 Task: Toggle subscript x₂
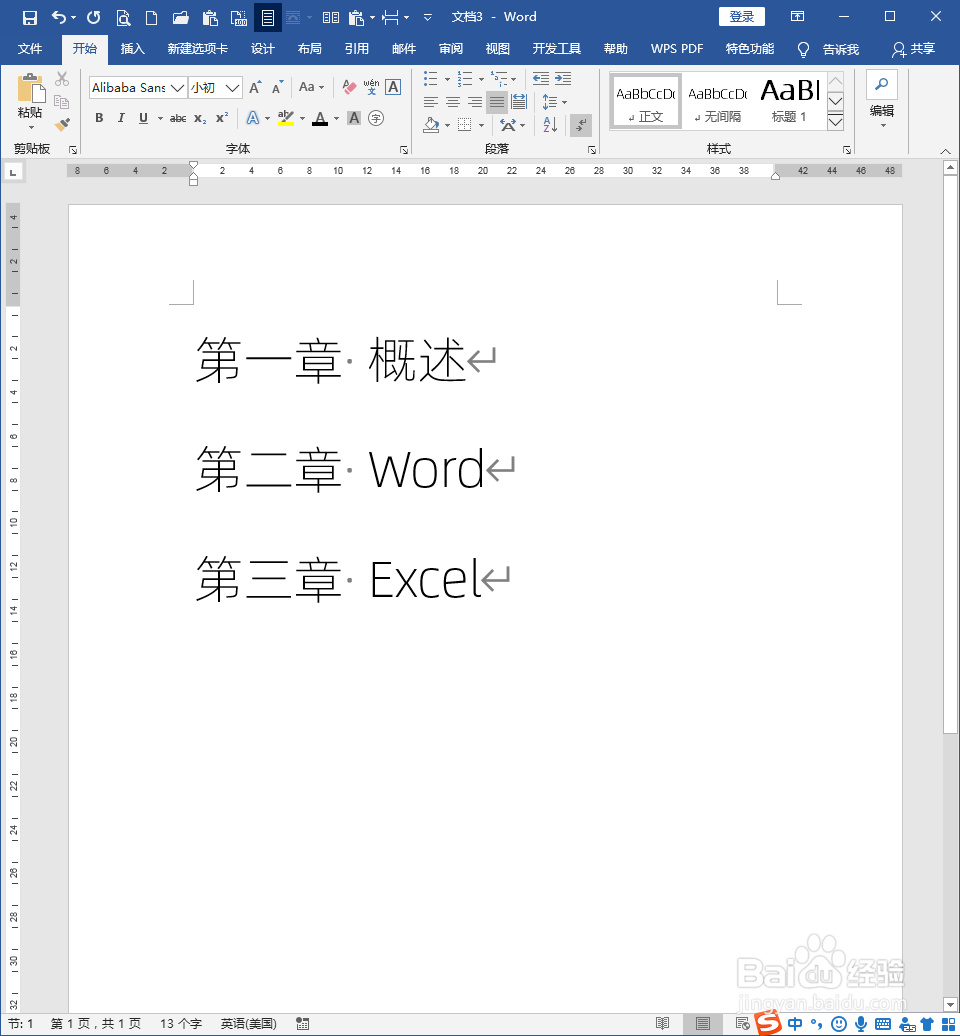(200, 118)
